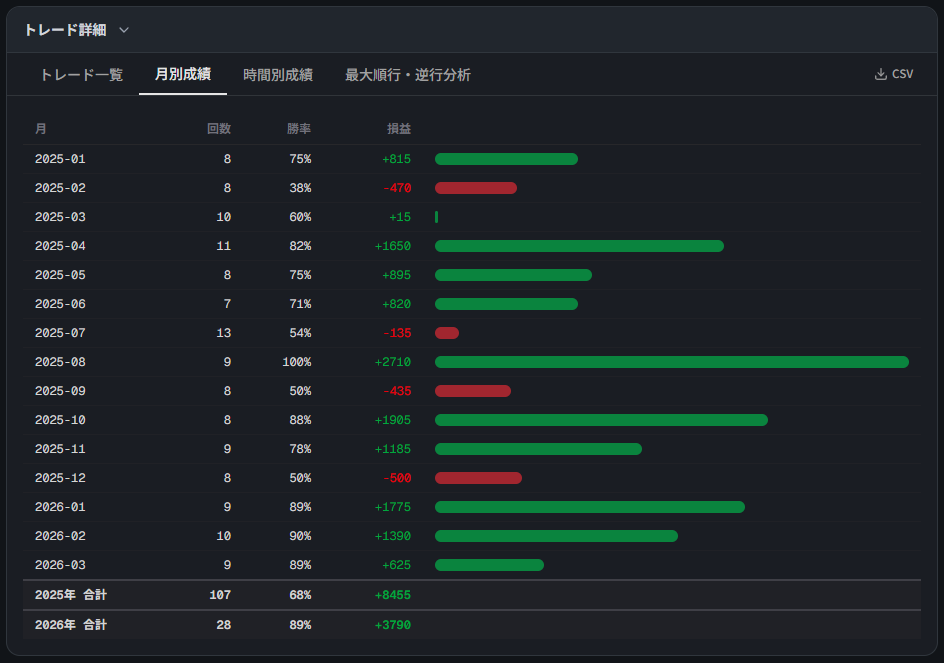Click the +815 profit value
944x663 pixels.
coord(397,159)
